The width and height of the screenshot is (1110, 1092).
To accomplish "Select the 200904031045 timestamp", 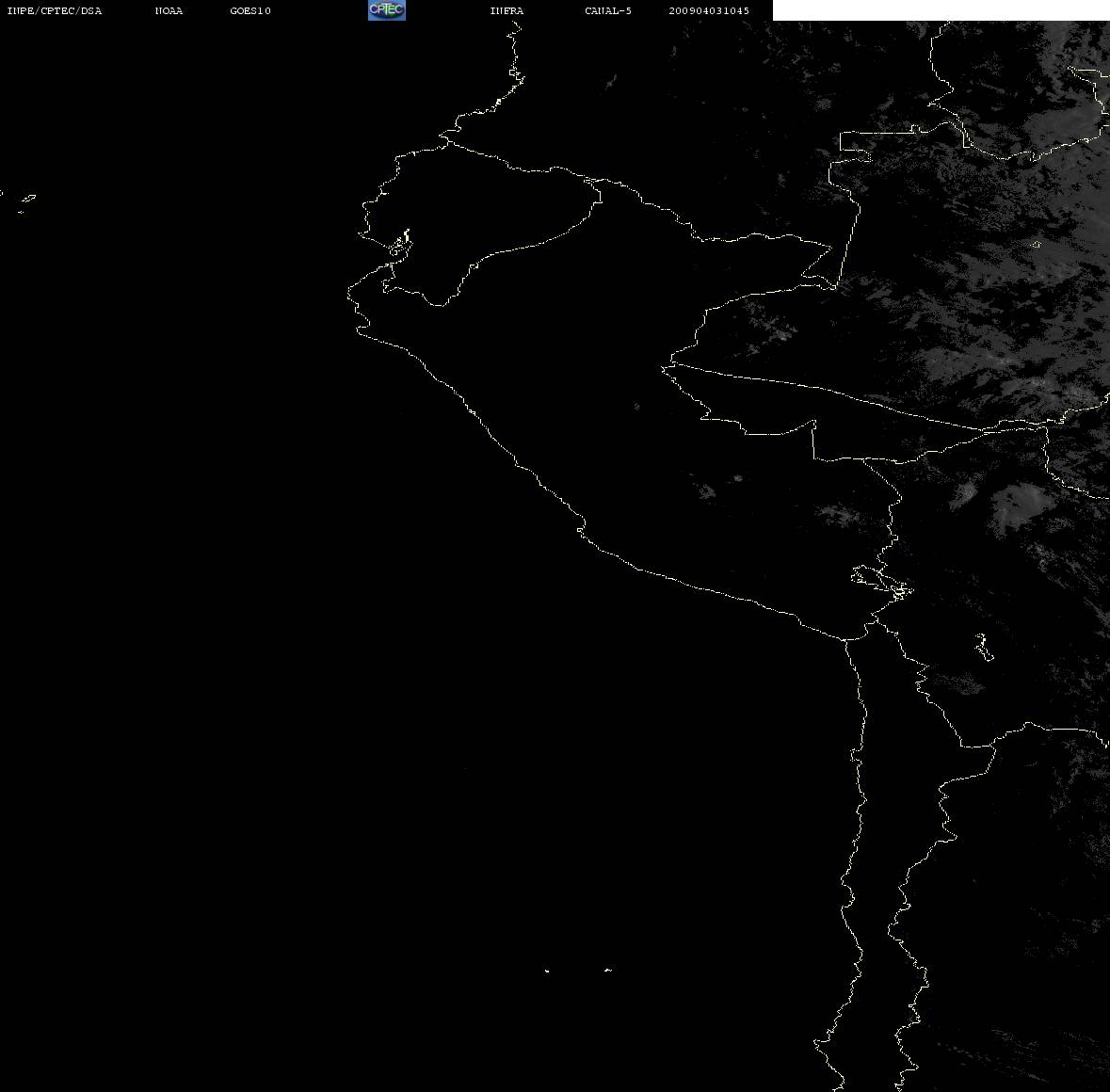I will tap(709, 10).
